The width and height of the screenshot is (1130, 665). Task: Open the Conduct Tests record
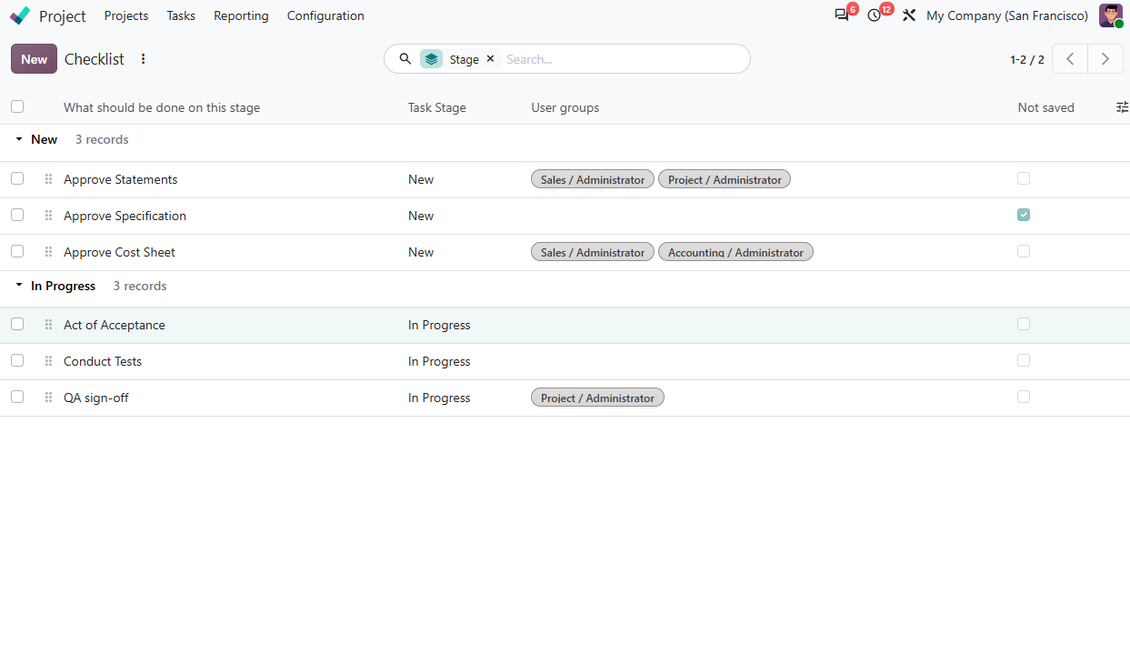[x=102, y=361]
